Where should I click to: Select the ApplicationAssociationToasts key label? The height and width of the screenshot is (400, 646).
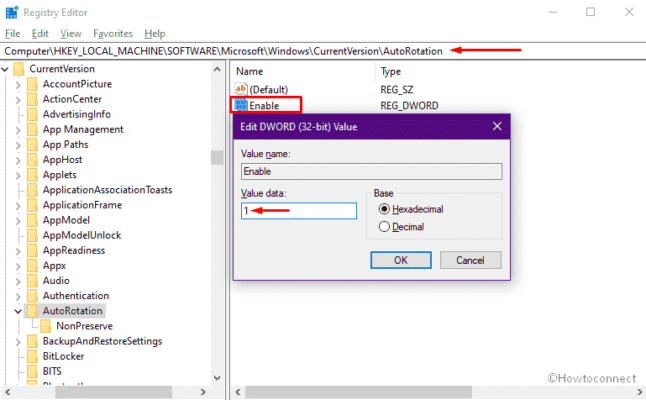tap(108, 190)
